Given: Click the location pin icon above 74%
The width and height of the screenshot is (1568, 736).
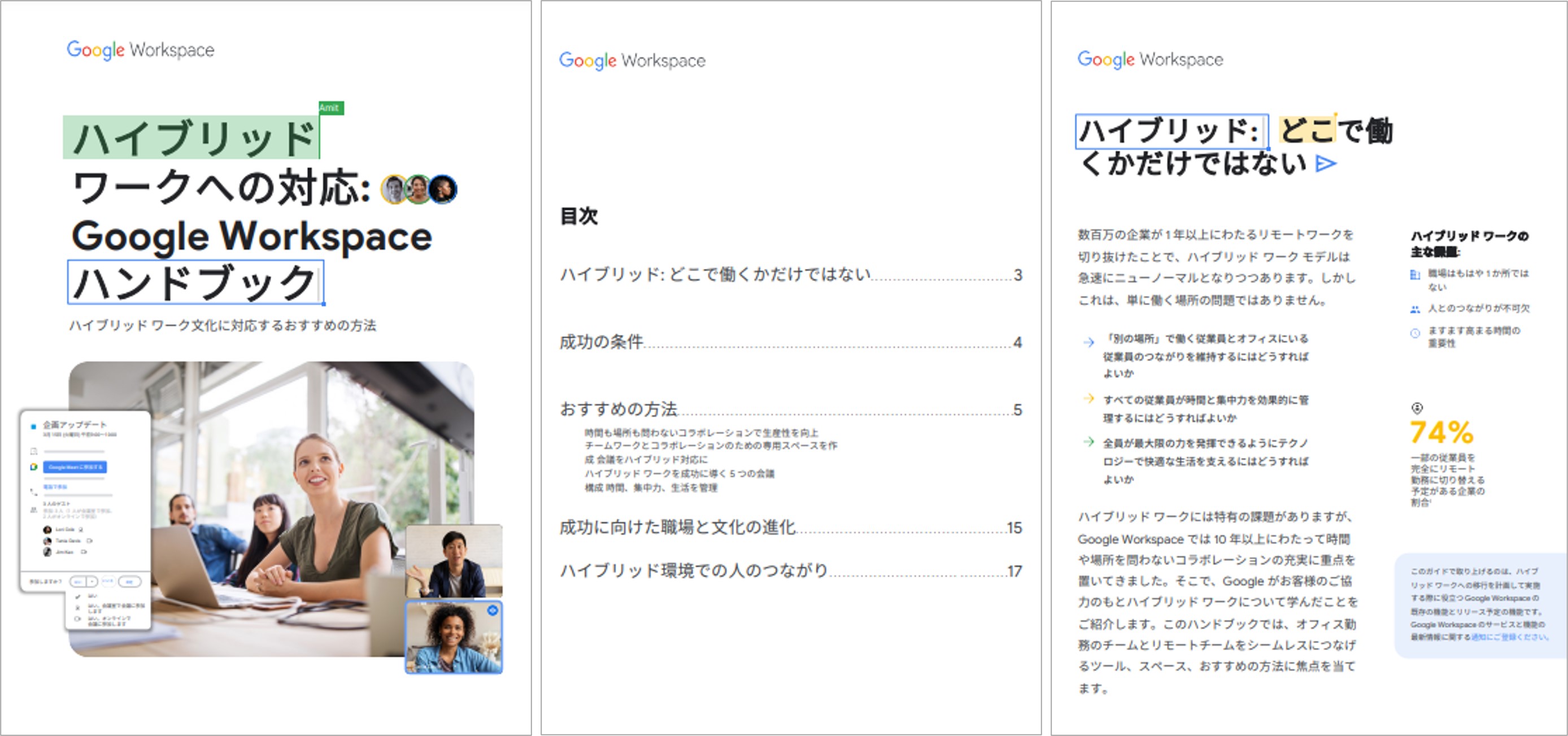Looking at the screenshot, I should coord(1417,408).
